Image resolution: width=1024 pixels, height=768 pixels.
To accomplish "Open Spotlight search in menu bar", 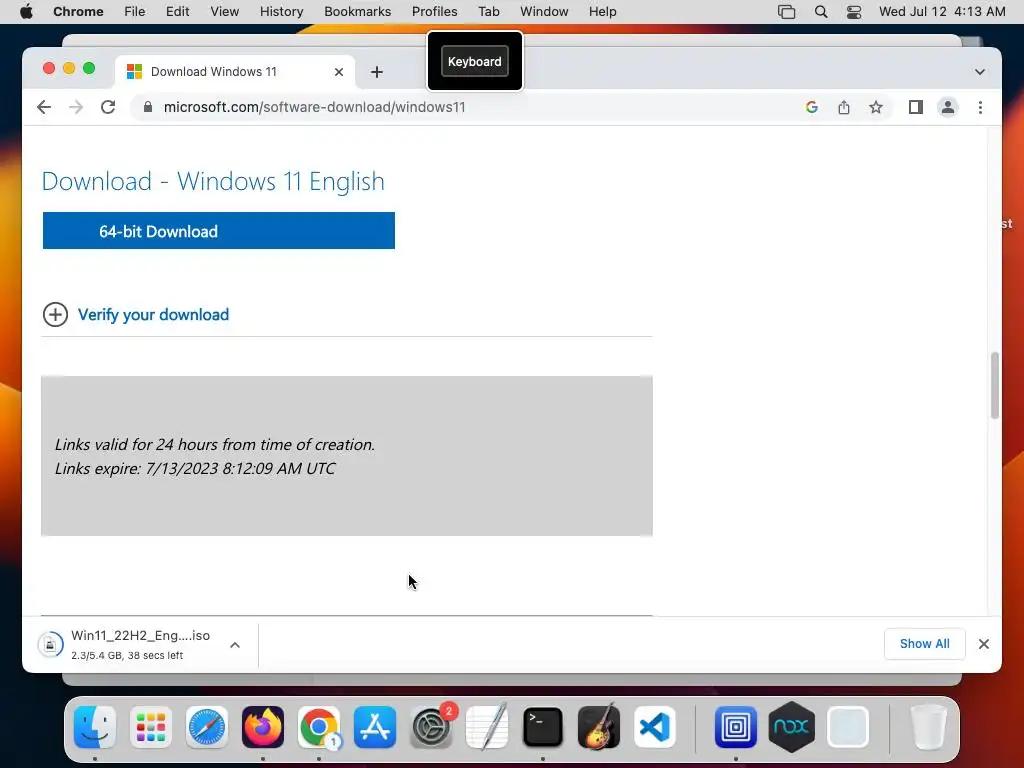I will (x=821, y=12).
